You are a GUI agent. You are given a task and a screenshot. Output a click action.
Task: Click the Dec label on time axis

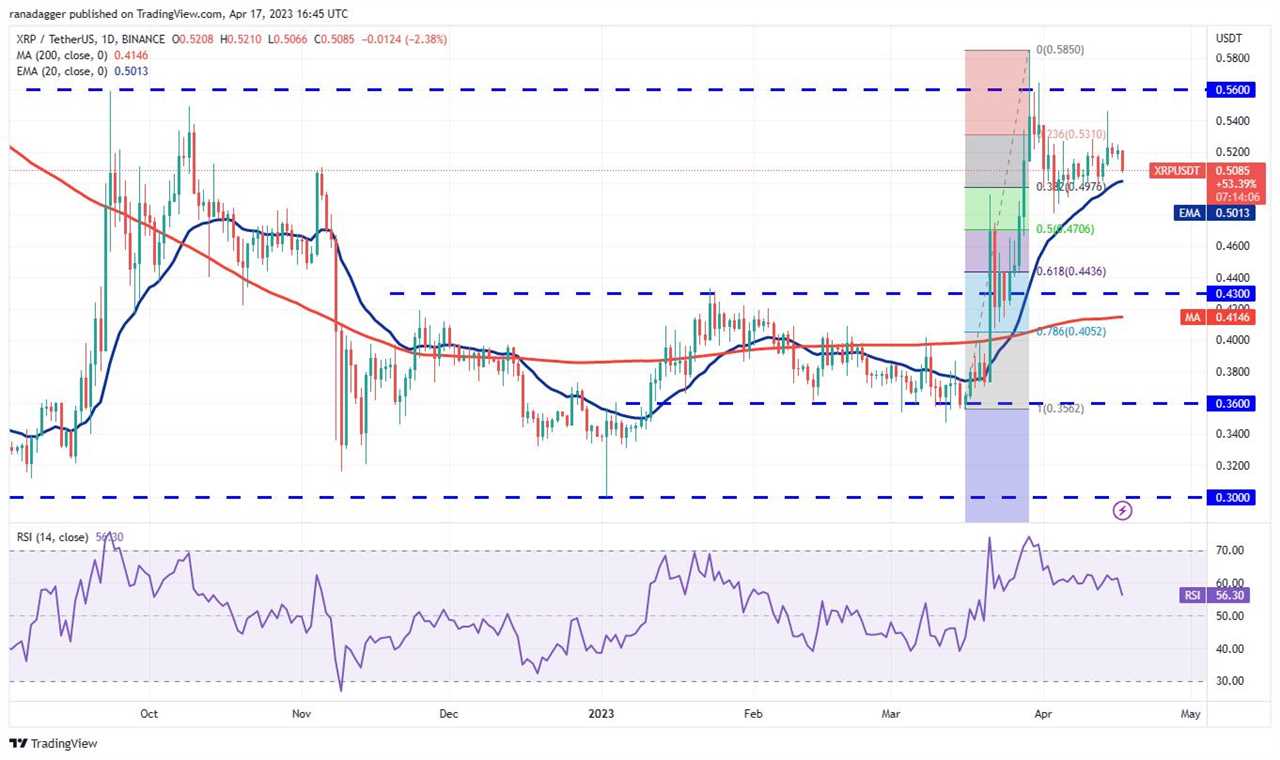[x=448, y=714]
